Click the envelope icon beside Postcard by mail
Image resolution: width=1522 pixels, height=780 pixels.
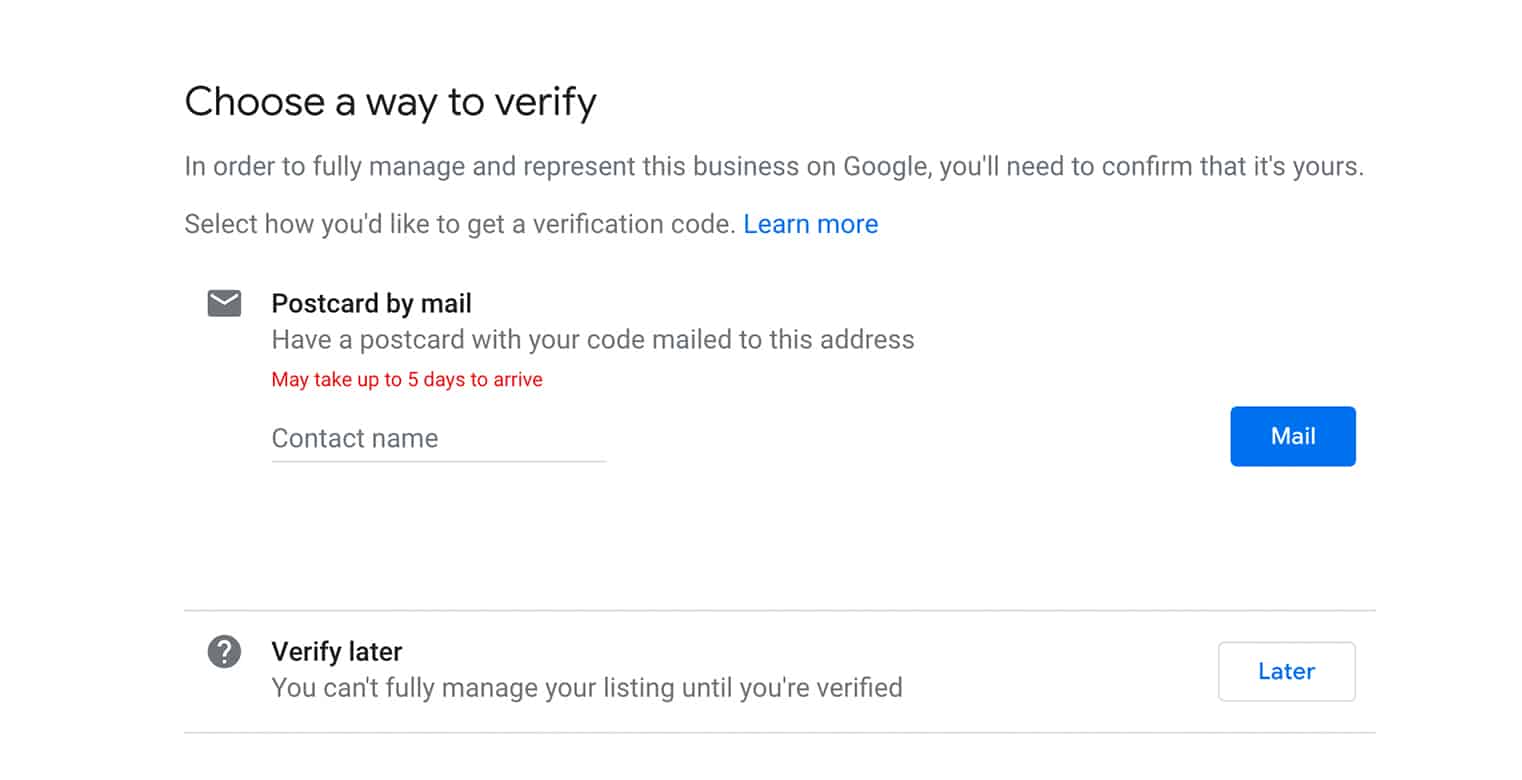tap(224, 303)
